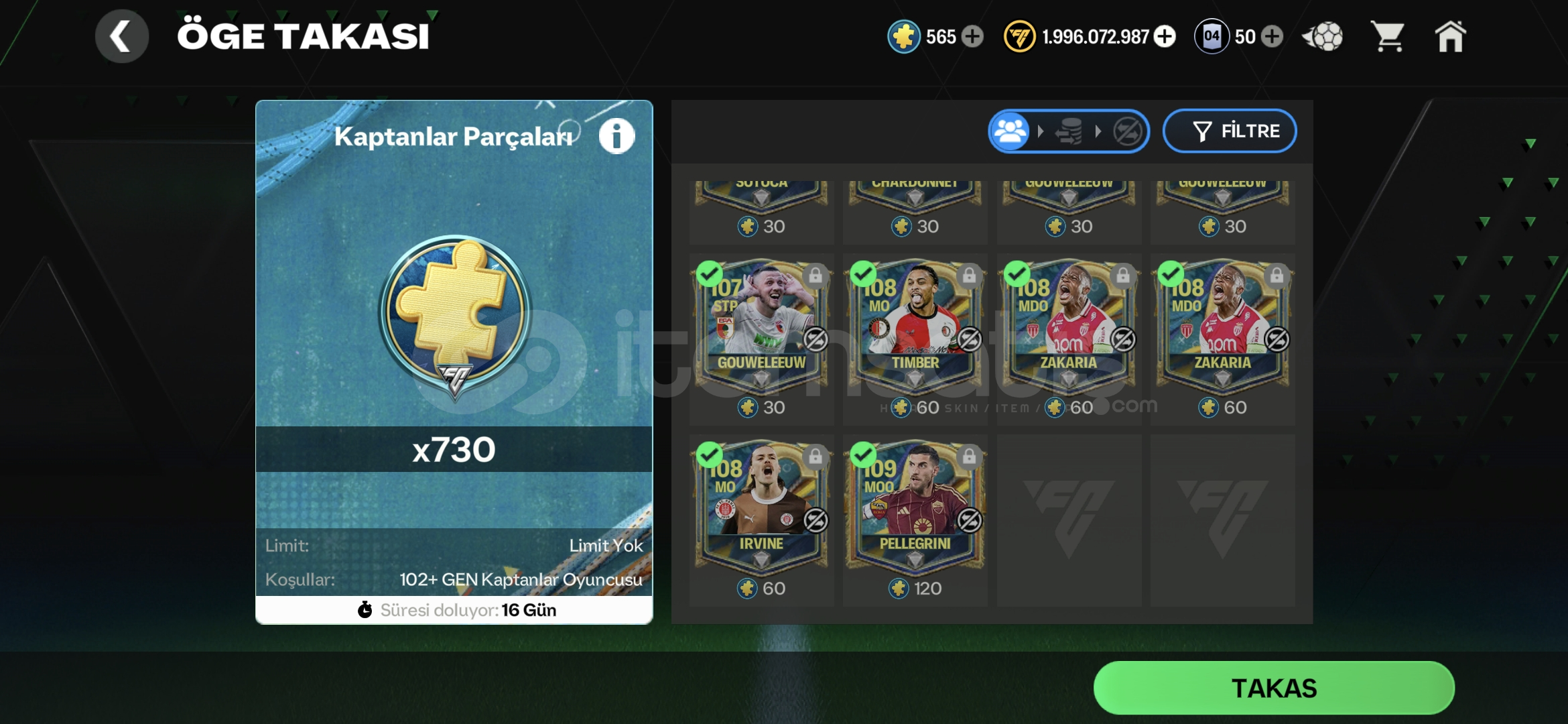This screenshot has height=724, width=1568.
Task: Tap the Kaptanlar puzzle piece reward
Action: pos(454,315)
